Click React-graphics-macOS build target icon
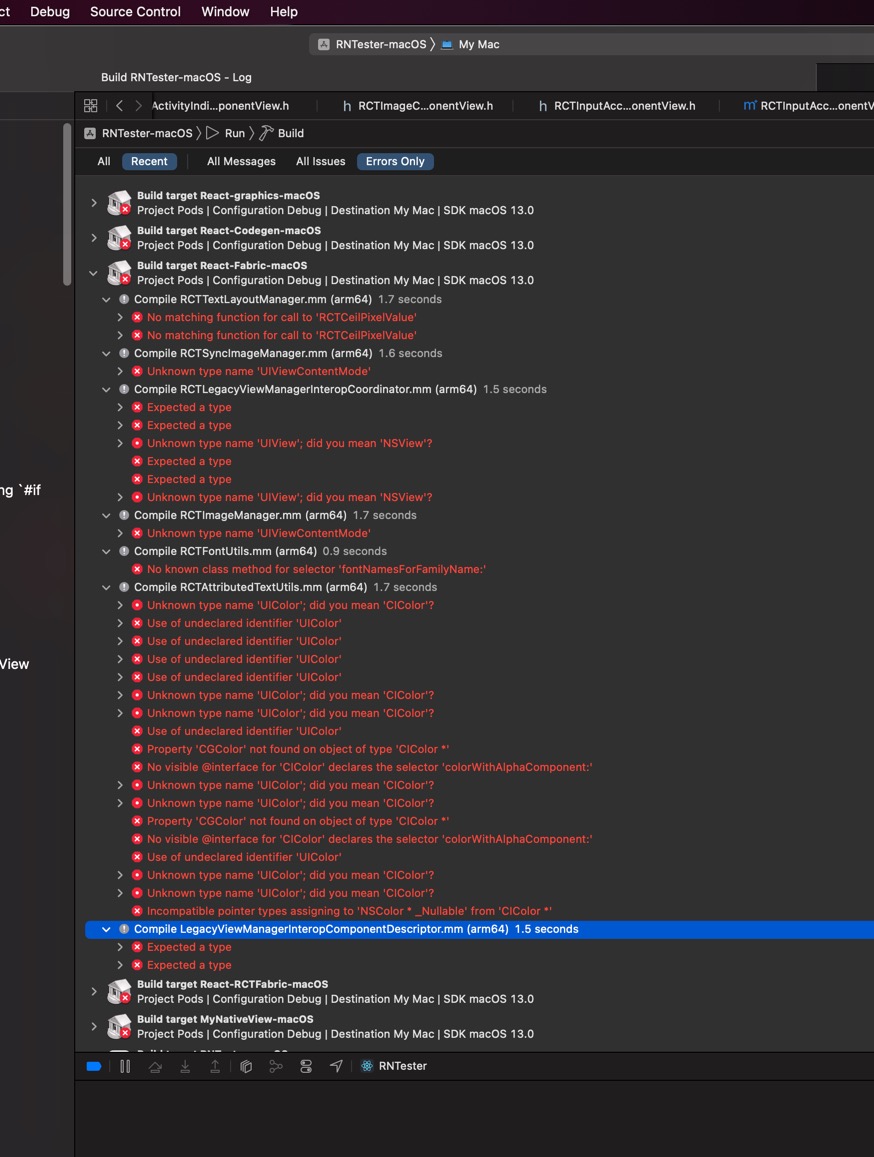The width and height of the screenshot is (874, 1157). [x=119, y=202]
